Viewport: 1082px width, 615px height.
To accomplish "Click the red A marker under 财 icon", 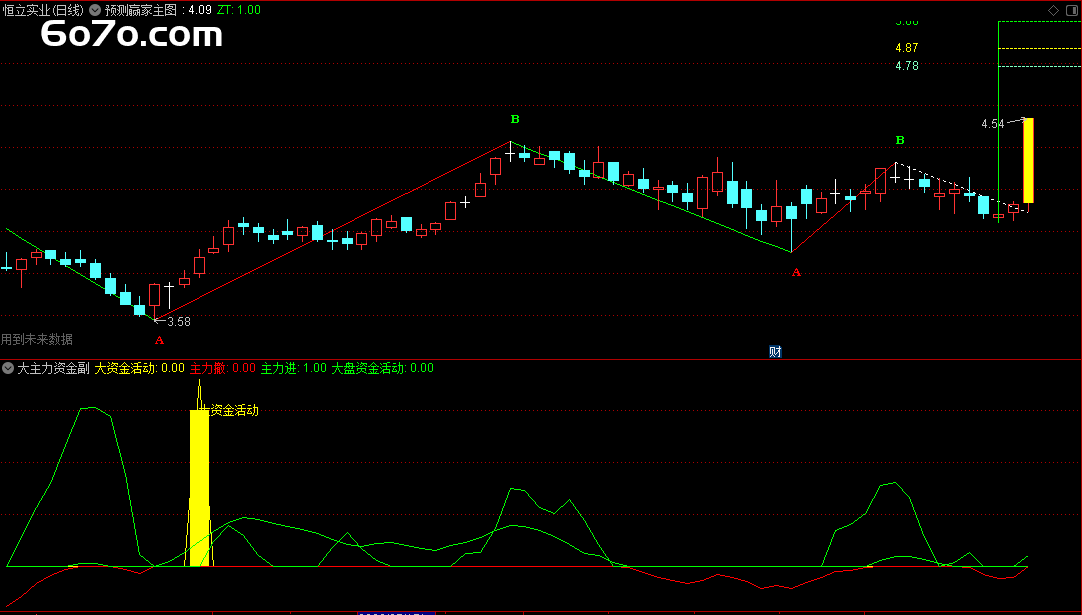I will pos(796,273).
